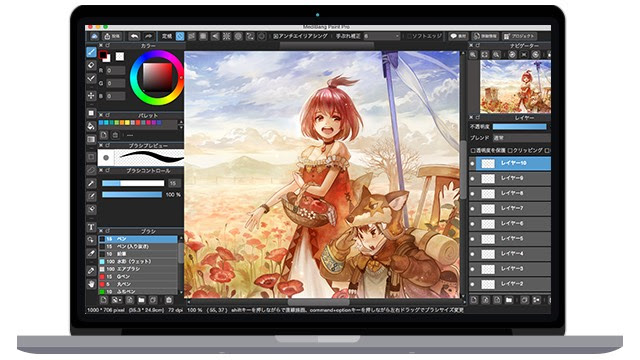Toggle the アンチエイリアシング checkbox
The width and height of the screenshot is (640, 360).
click(x=276, y=36)
